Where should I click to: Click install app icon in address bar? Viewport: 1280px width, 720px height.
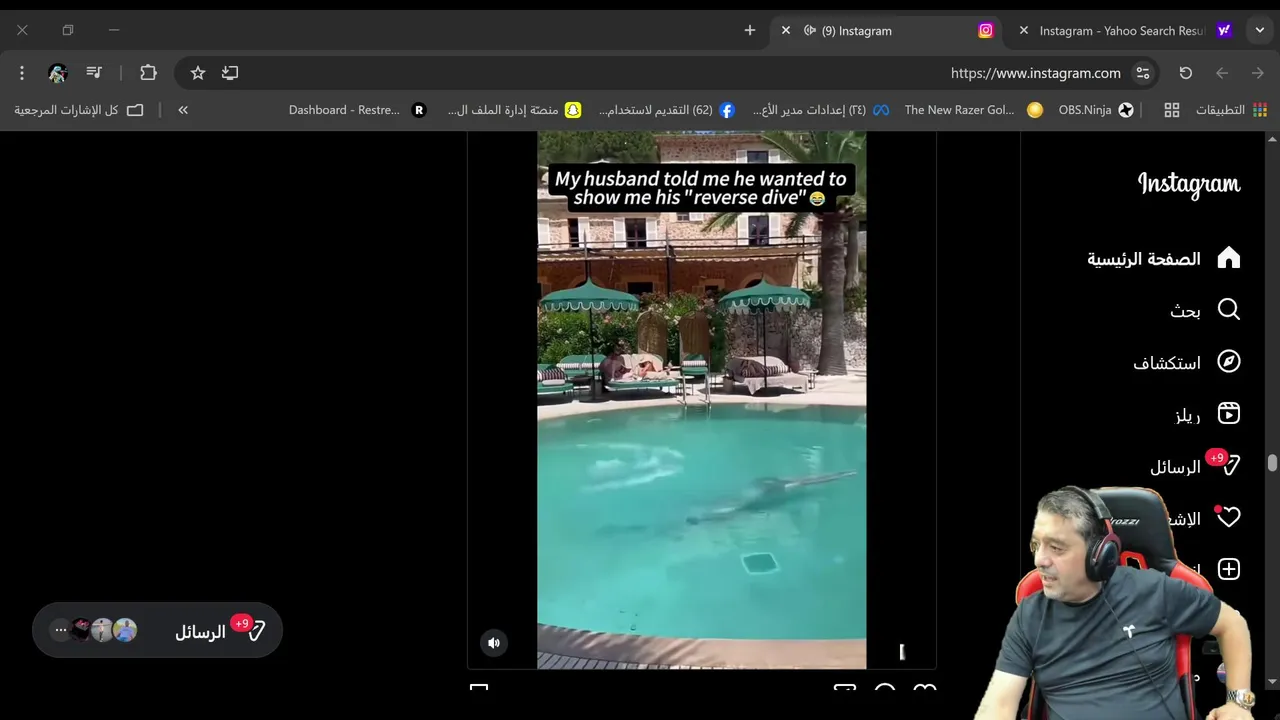pos(230,73)
